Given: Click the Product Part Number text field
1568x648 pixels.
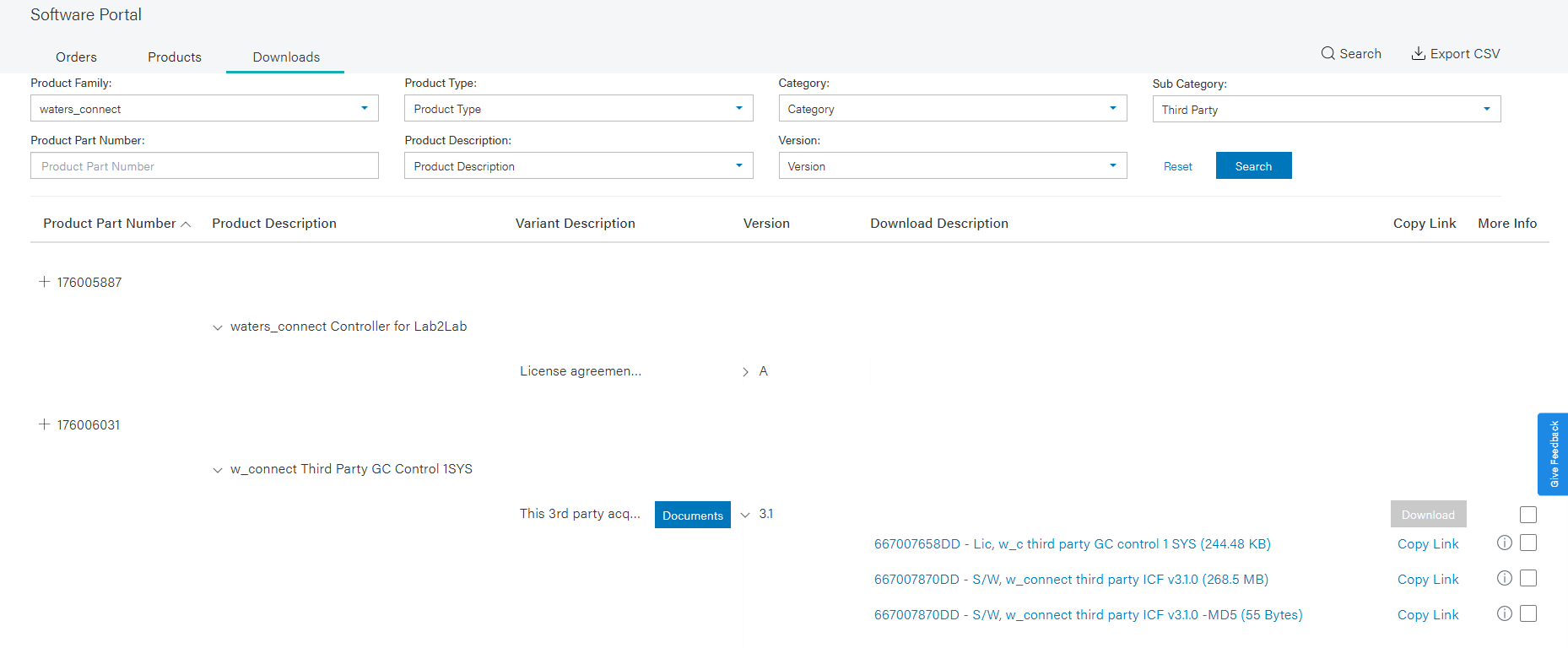Looking at the screenshot, I should pos(204,165).
